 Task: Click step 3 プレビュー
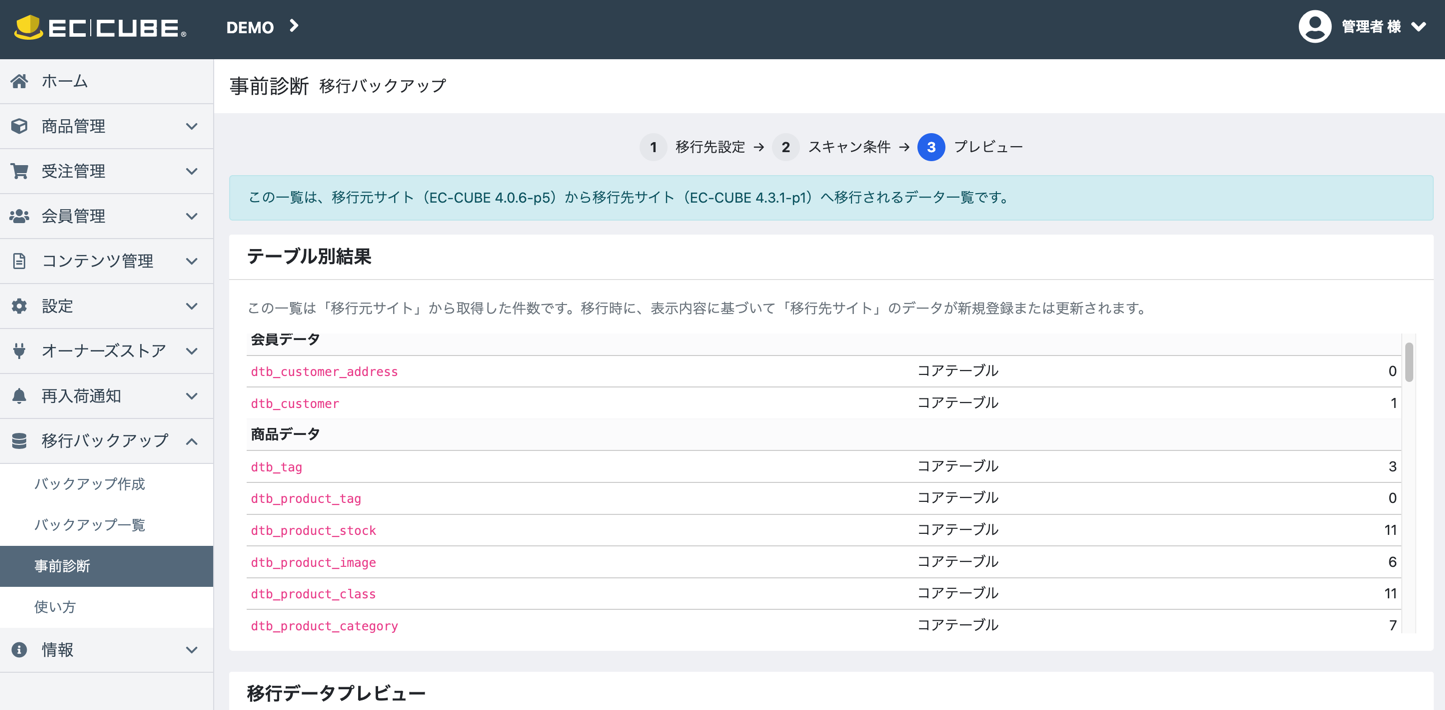[970, 147]
